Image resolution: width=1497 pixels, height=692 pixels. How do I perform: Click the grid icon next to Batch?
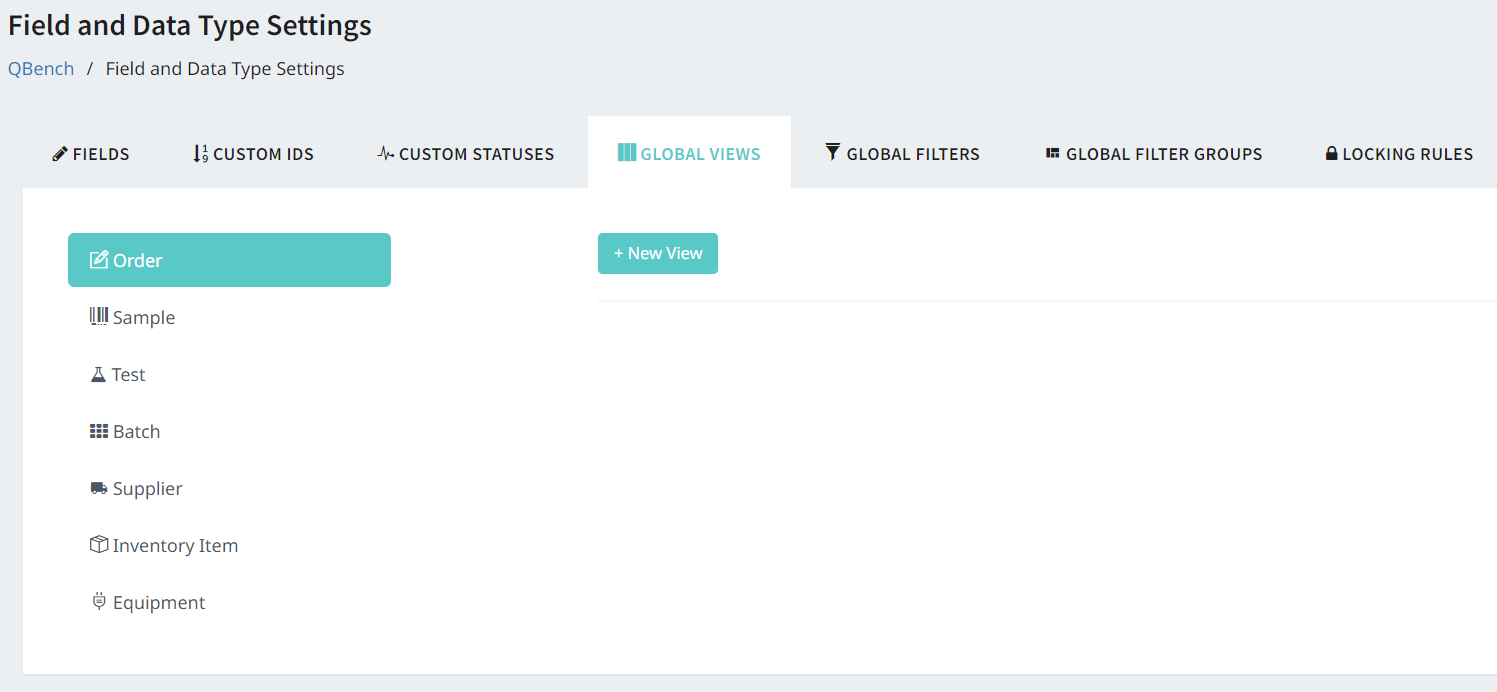point(98,431)
